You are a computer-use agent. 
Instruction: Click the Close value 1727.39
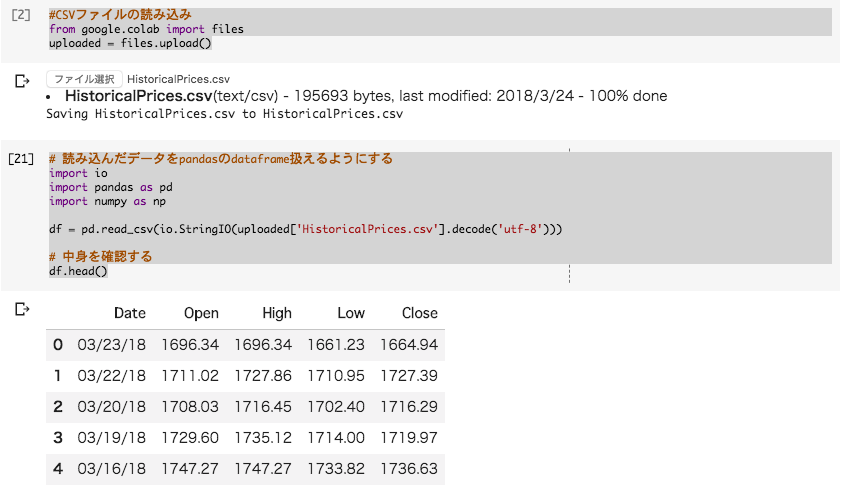point(409,376)
